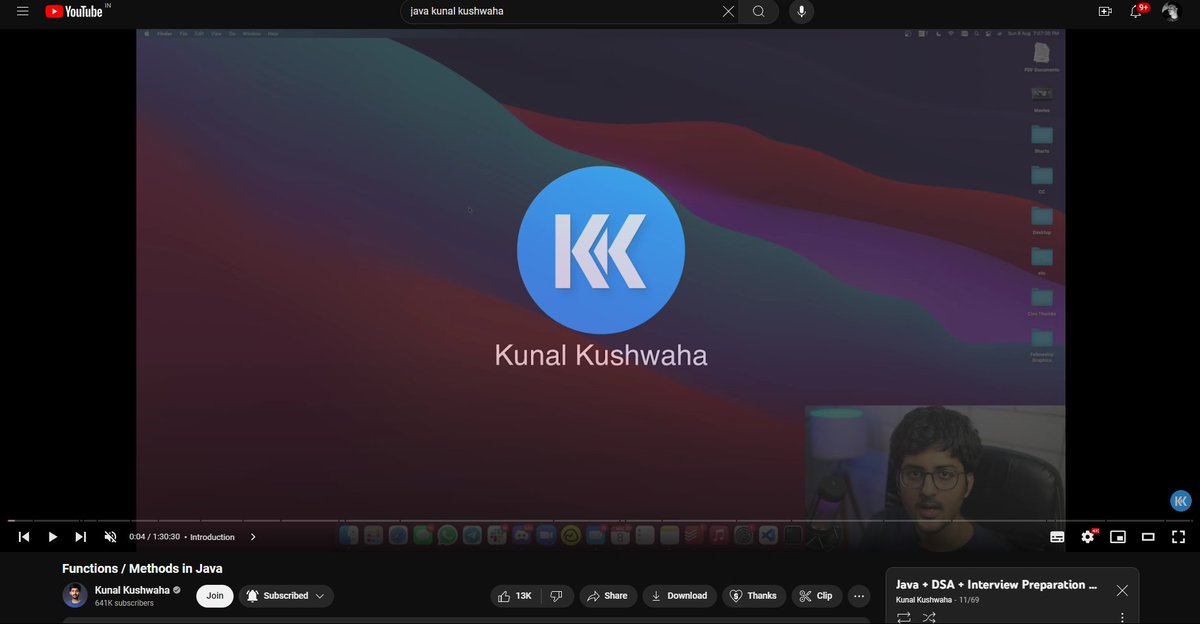This screenshot has width=1200, height=624.
Task: Open the Java + DSA + Interview Preparation playlist title
Action: click(x=997, y=585)
